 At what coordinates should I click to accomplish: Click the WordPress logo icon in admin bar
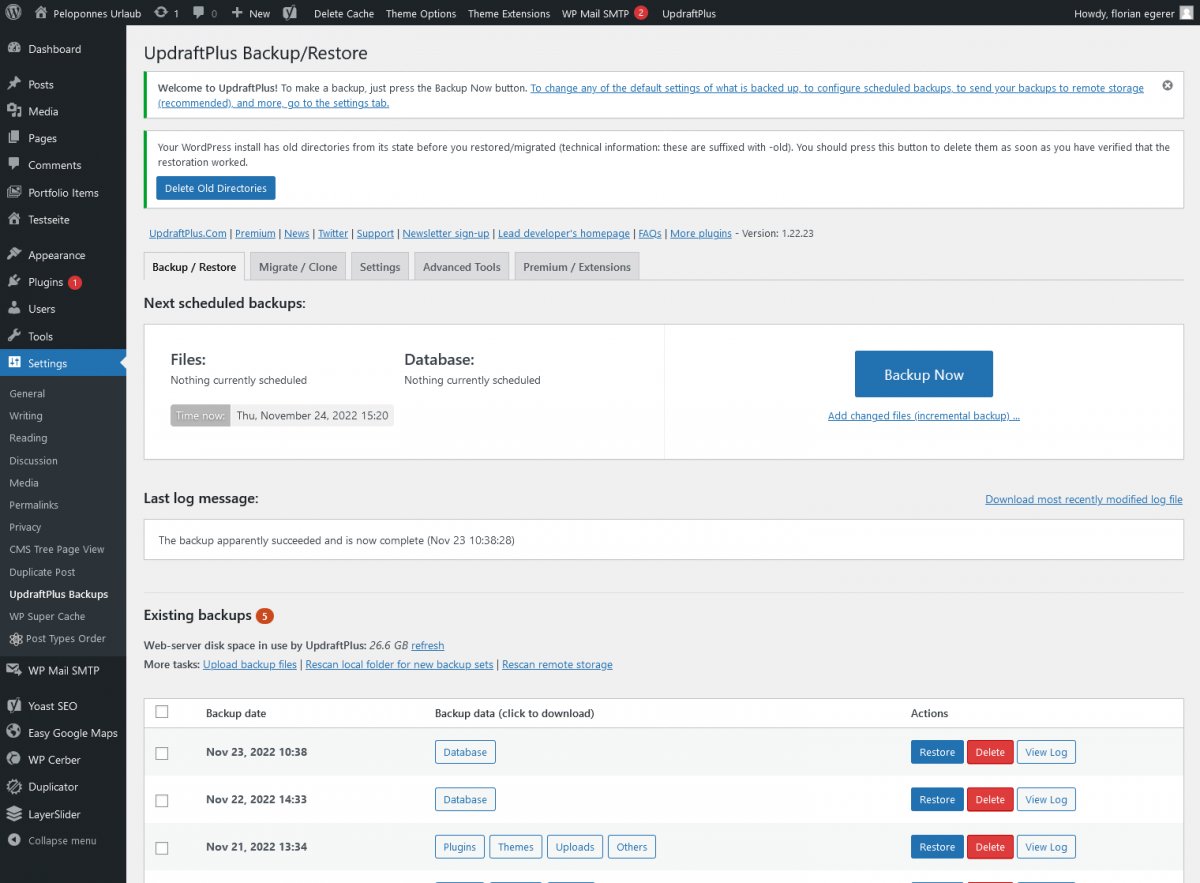click(14, 13)
